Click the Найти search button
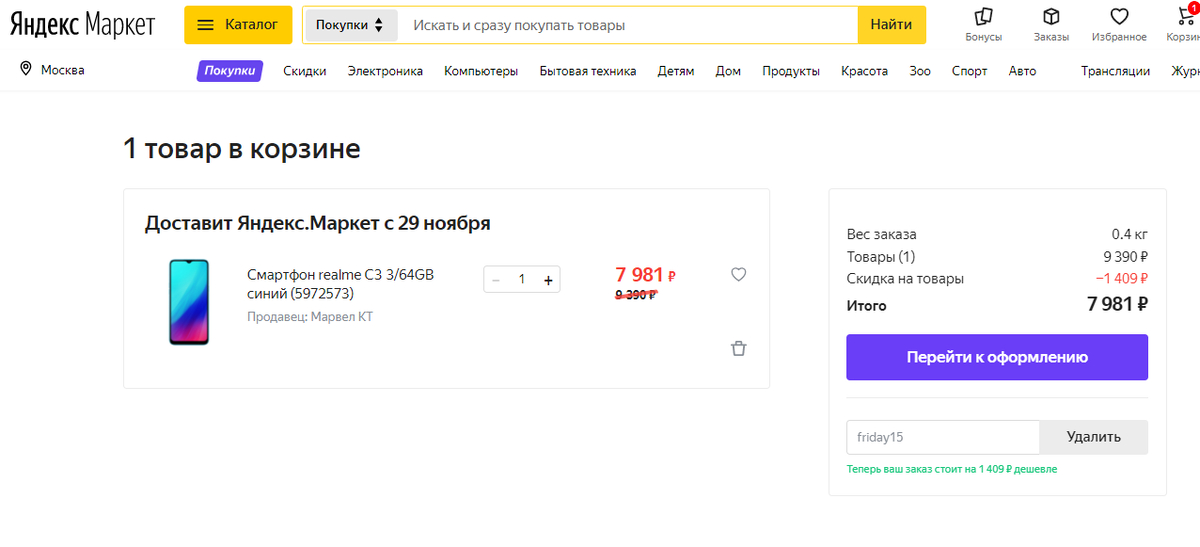 click(x=892, y=25)
